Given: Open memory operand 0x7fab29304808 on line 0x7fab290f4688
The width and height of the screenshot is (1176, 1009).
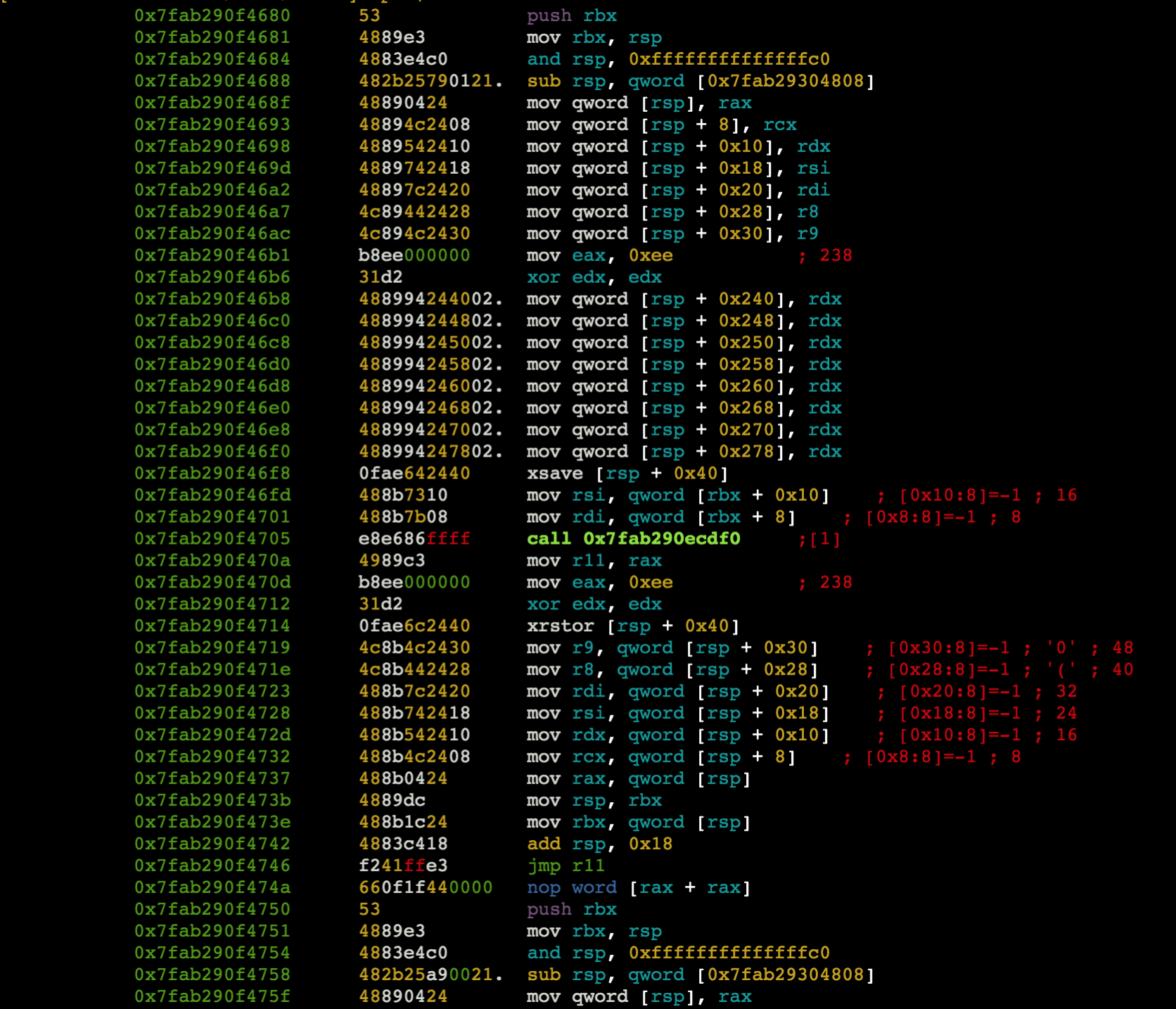Looking at the screenshot, I should 785,81.
